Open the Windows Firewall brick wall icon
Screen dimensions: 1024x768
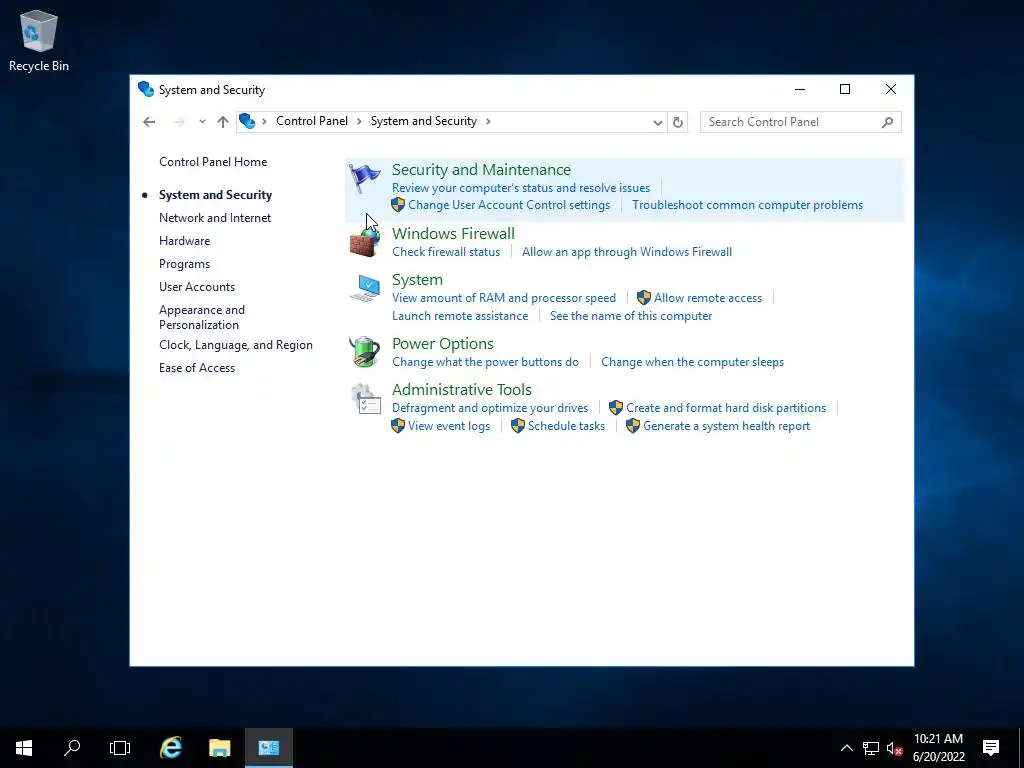[364, 242]
